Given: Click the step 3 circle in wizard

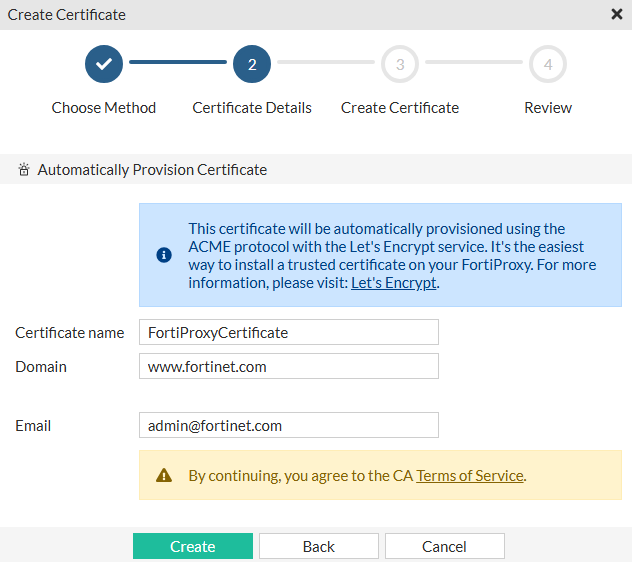Looking at the screenshot, I should coord(400,64).
